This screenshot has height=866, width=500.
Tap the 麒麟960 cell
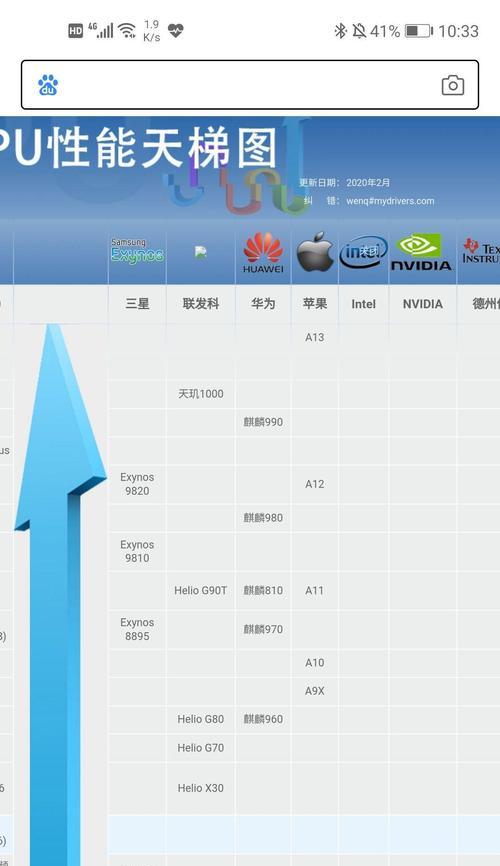coord(263,719)
